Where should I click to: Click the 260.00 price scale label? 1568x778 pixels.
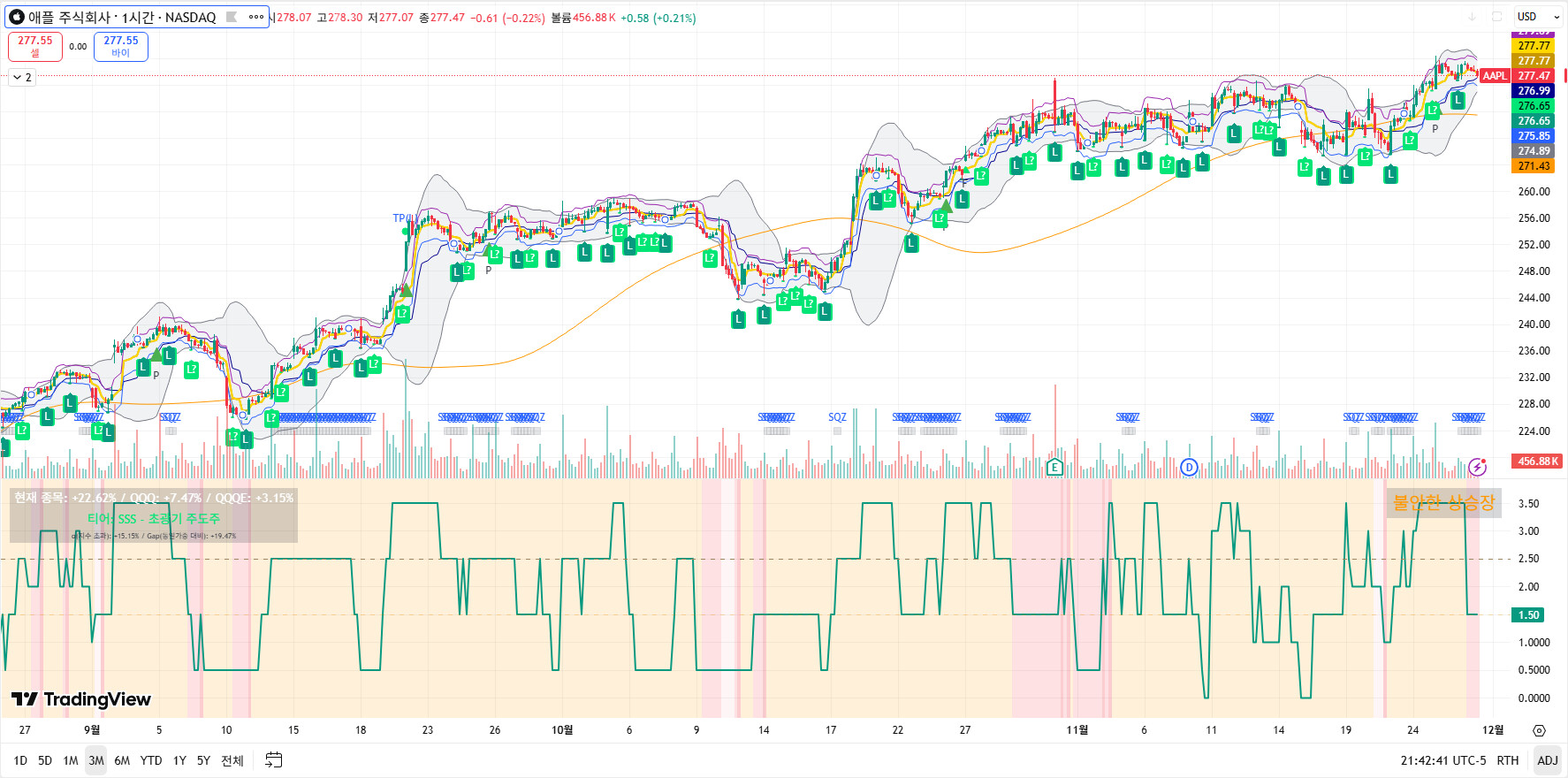(1534, 192)
